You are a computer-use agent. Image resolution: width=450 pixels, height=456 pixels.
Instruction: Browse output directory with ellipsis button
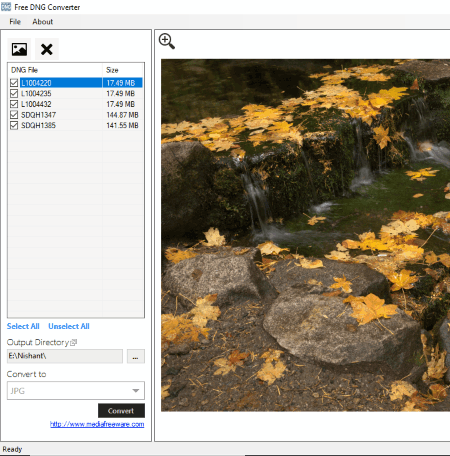136,356
